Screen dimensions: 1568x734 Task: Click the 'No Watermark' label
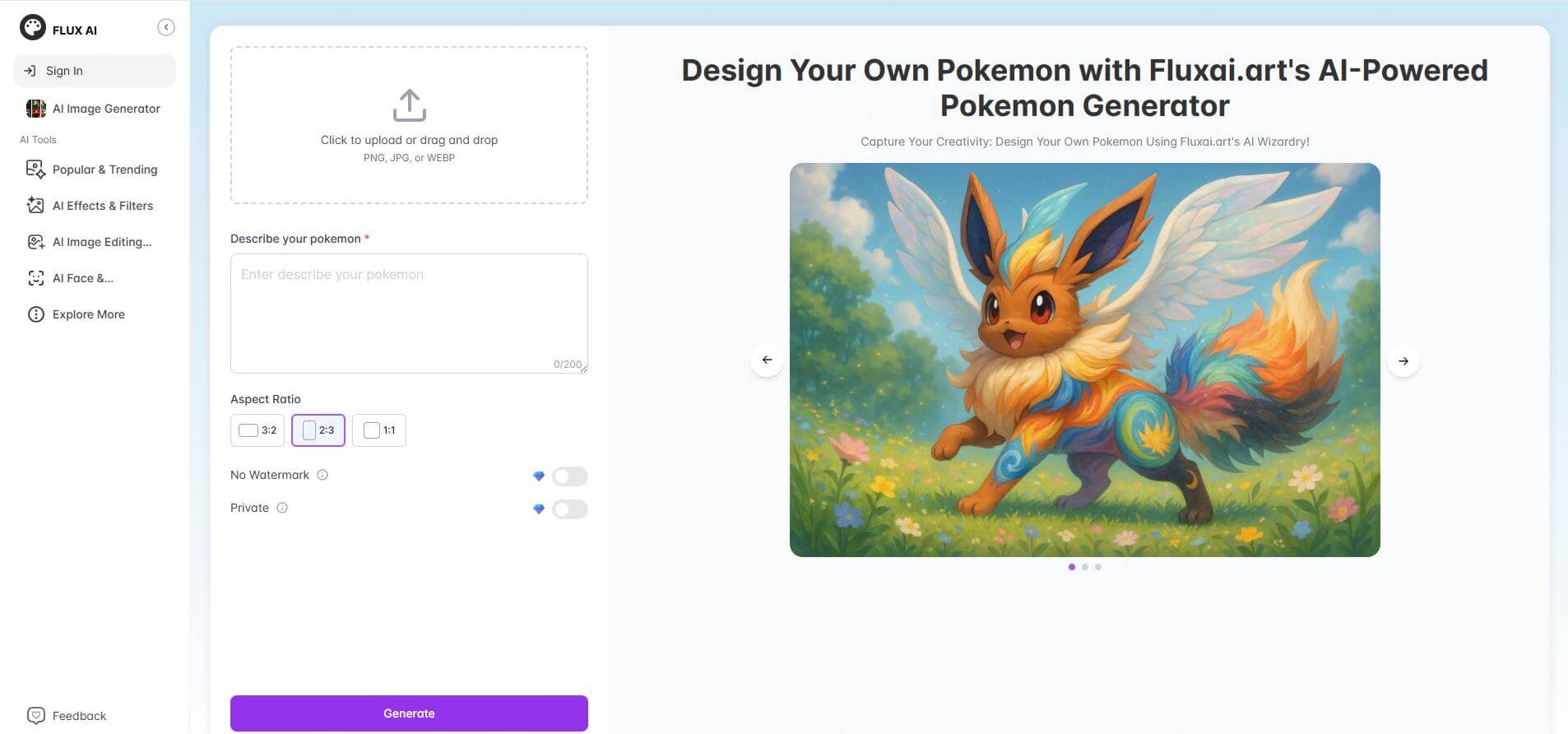point(270,475)
